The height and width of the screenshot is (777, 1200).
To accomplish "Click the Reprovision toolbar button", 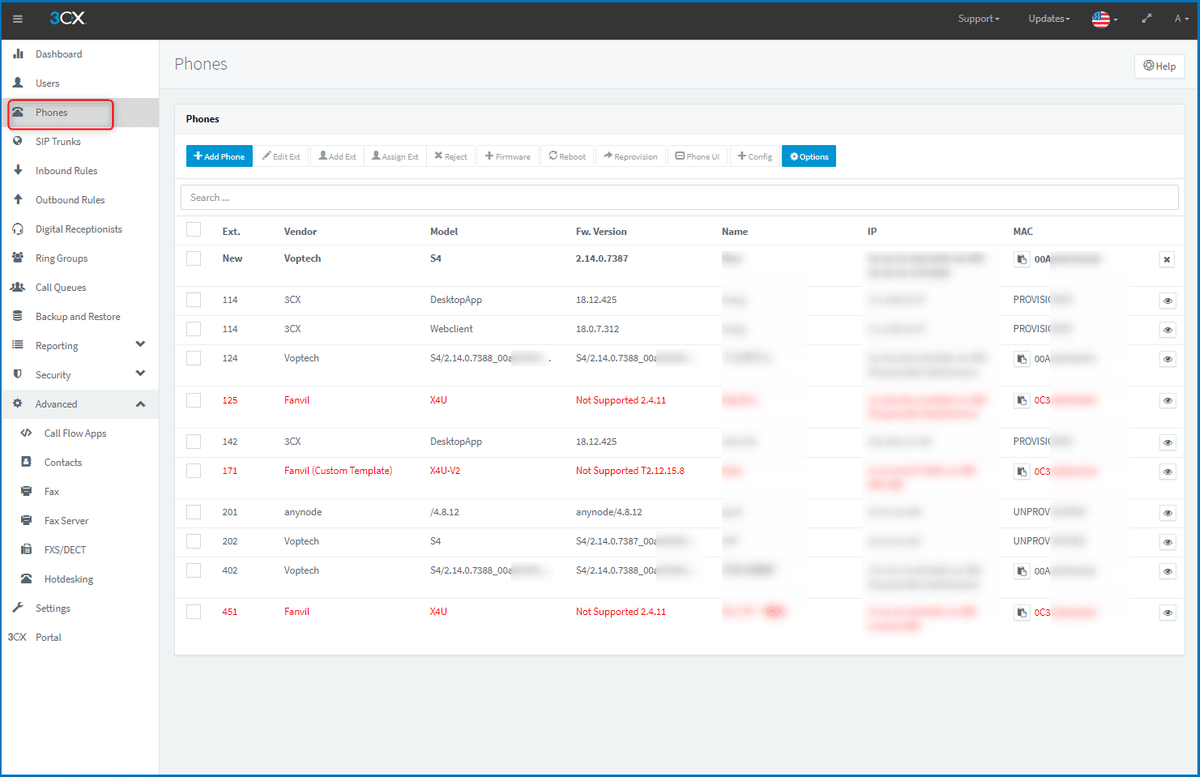I will click(x=630, y=156).
